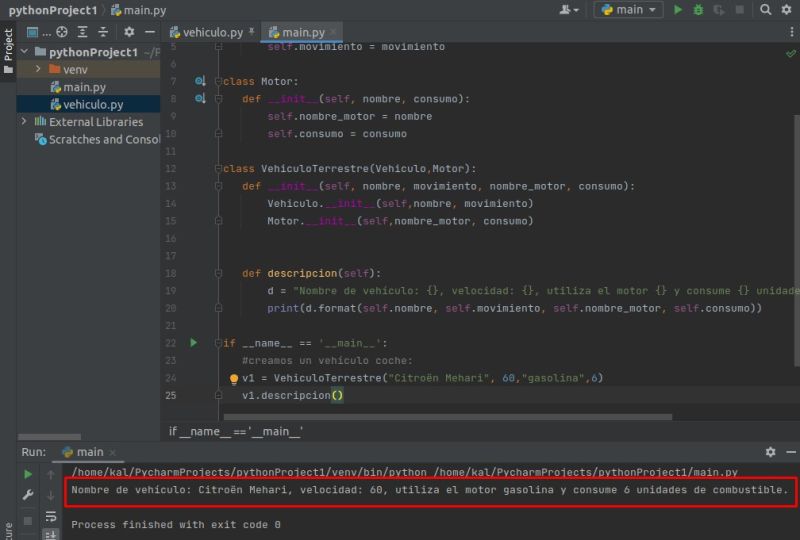This screenshot has width=800, height=540.
Task: Hide the Run tool window
Action: click(791, 452)
